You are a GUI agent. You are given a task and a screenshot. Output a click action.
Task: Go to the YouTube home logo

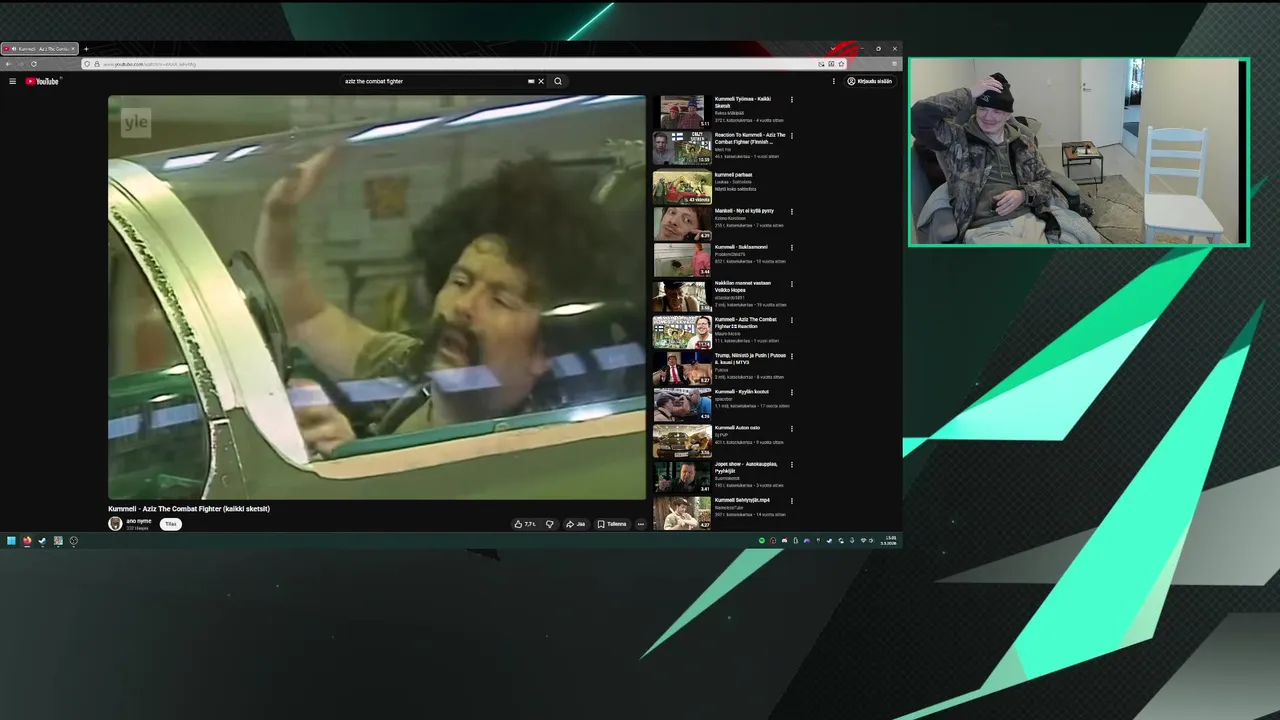click(43, 81)
